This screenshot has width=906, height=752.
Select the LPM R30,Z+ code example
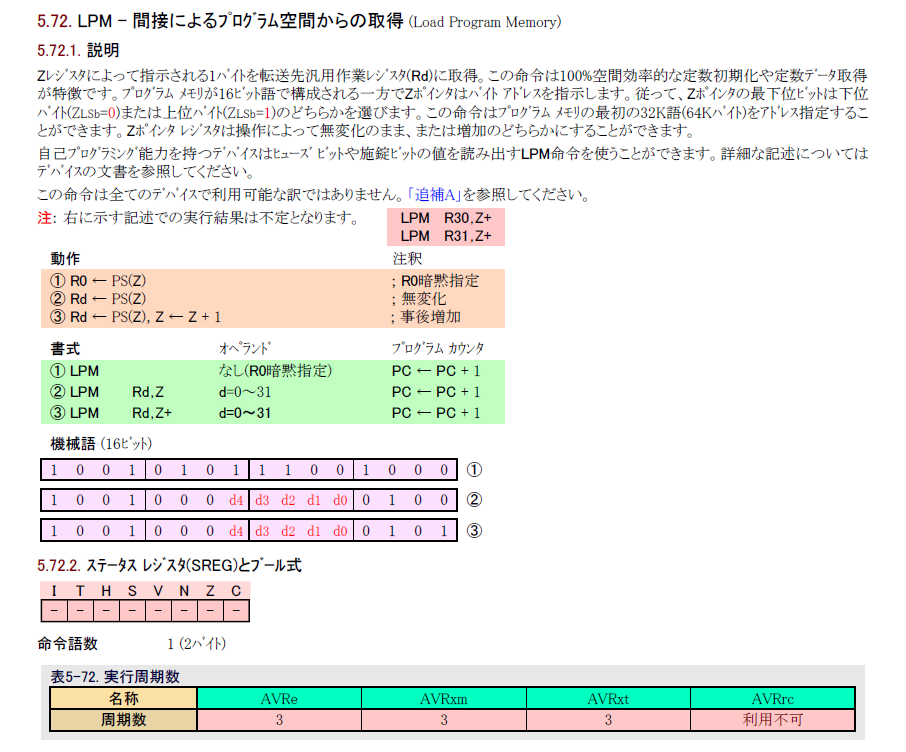coord(446,218)
